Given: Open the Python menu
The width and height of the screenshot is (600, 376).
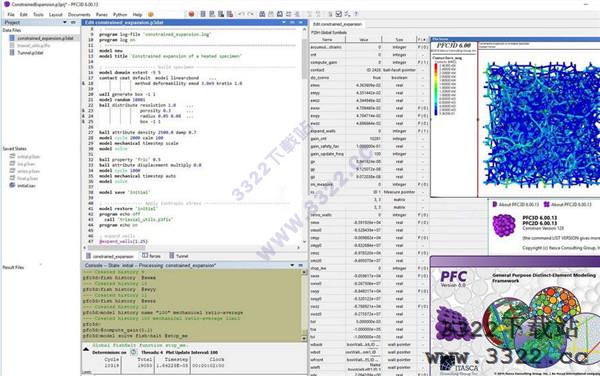Looking at the screenshot, I should [120, 15].
